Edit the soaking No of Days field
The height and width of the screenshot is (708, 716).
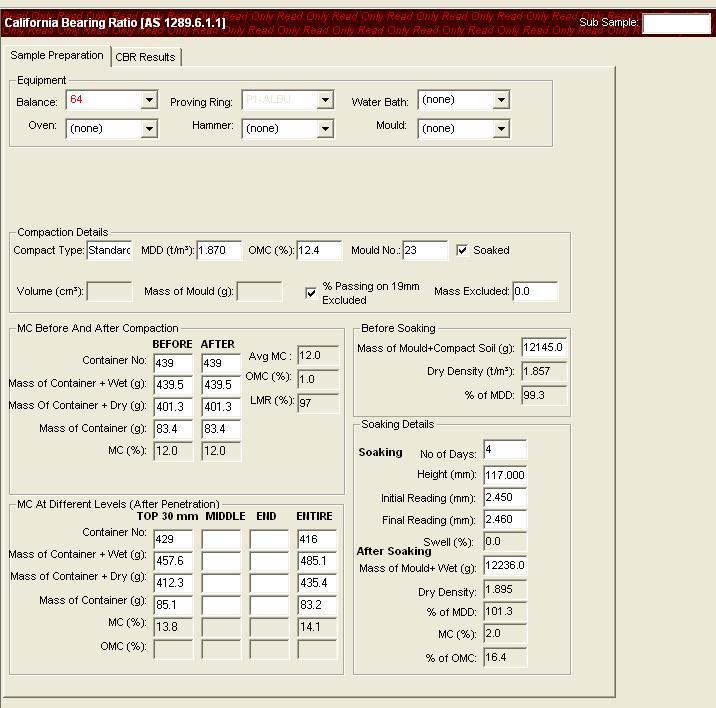click(x=504, y=451)
